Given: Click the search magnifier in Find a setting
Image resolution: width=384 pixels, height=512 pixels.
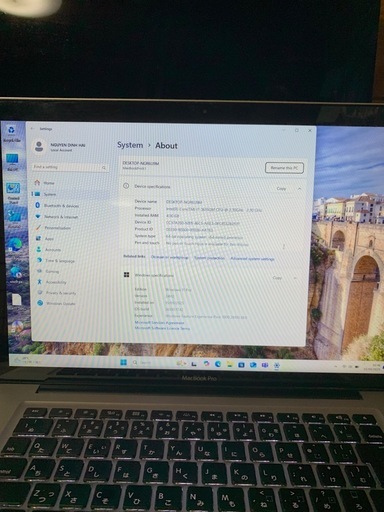Looking at the screenshot, I should (104, 168).
